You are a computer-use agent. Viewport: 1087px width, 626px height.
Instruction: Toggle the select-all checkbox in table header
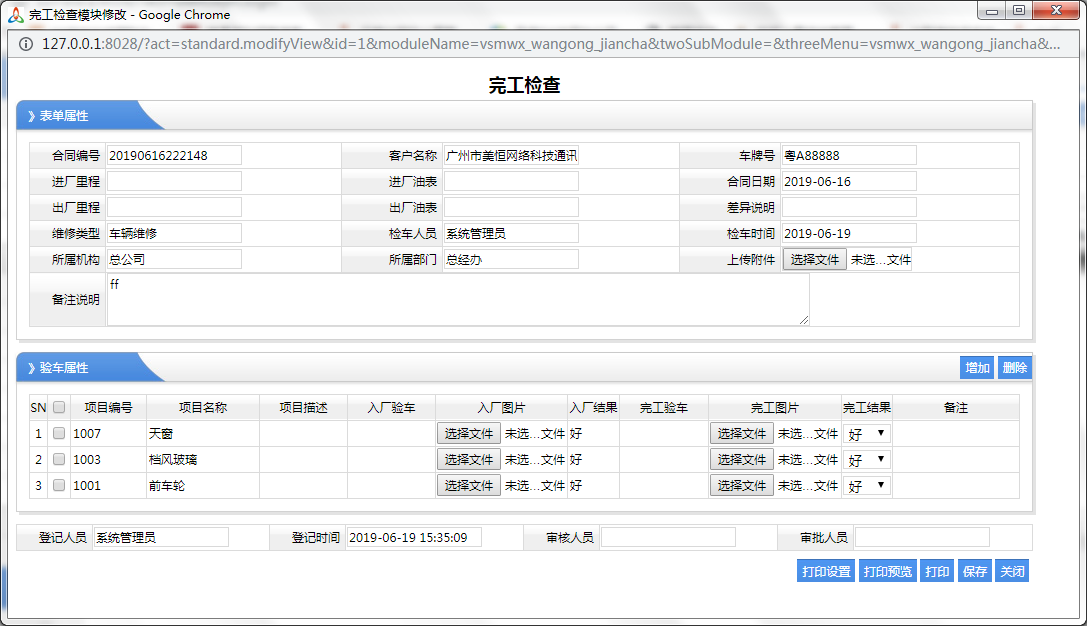(x=59, y=408)
